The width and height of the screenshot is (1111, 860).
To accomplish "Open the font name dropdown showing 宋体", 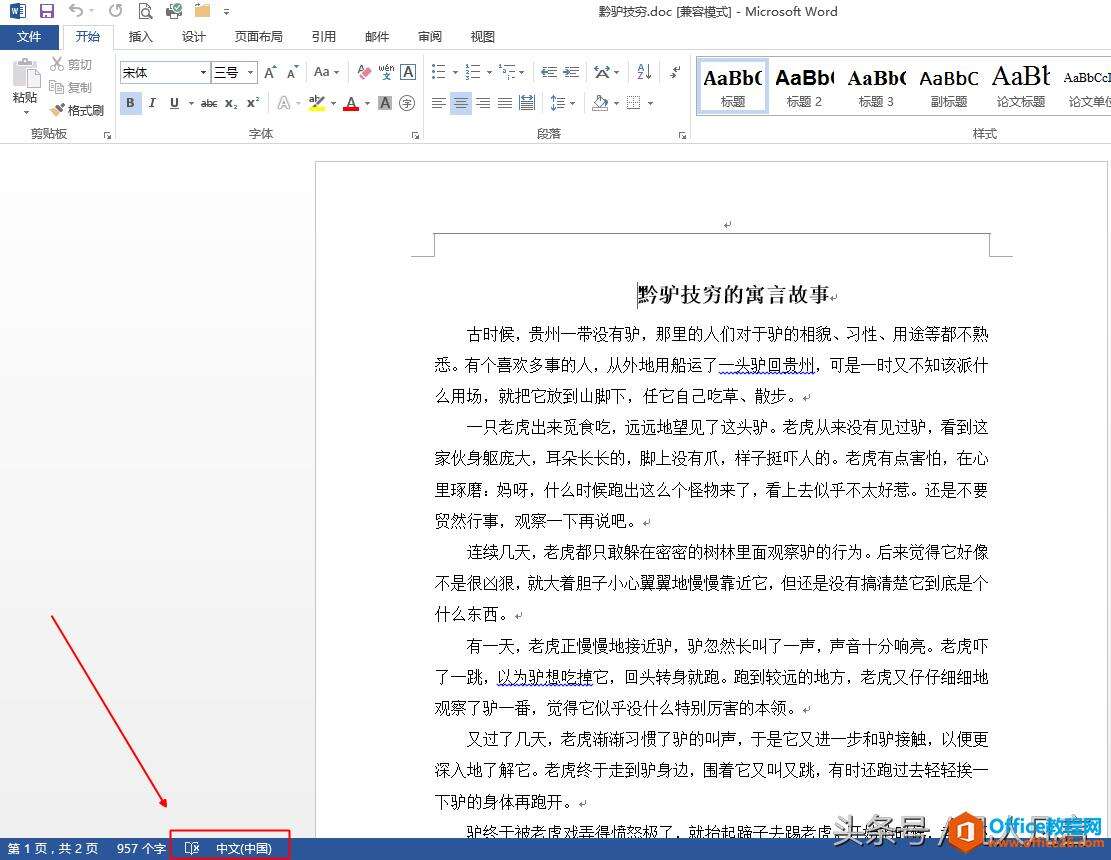I will [164, 72].
